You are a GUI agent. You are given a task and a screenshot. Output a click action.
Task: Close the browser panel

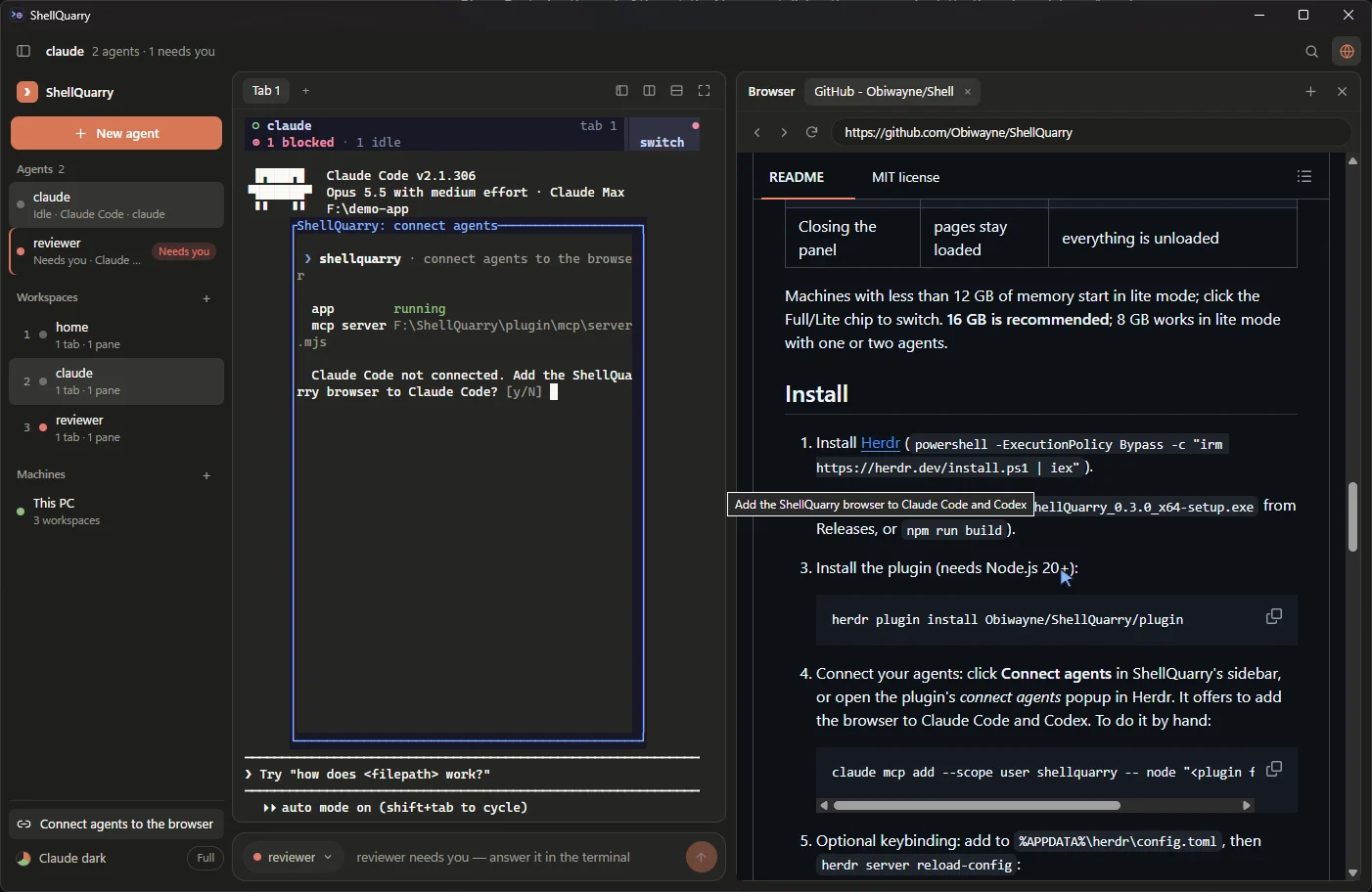click(1342, 91)
